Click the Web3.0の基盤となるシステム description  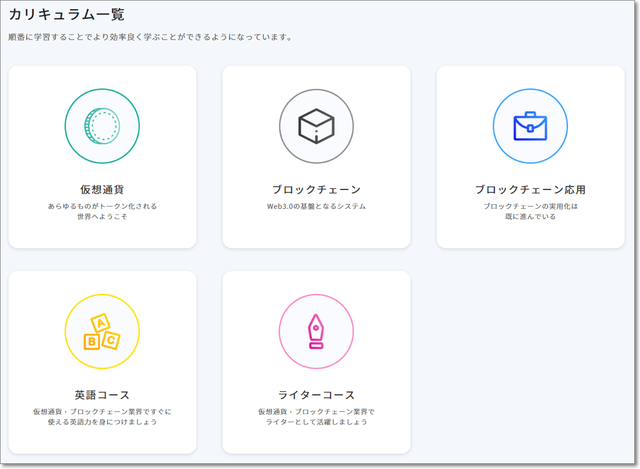click(316, 206)
